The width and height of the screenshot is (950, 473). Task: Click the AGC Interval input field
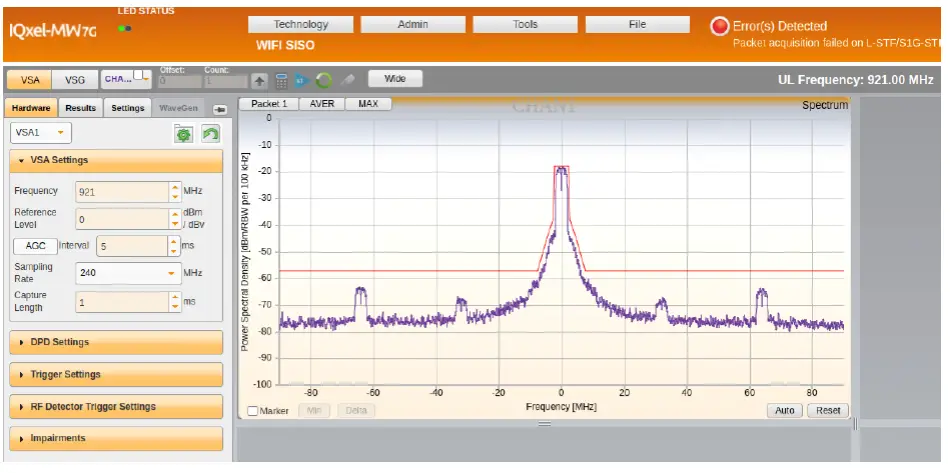(131, 246)
